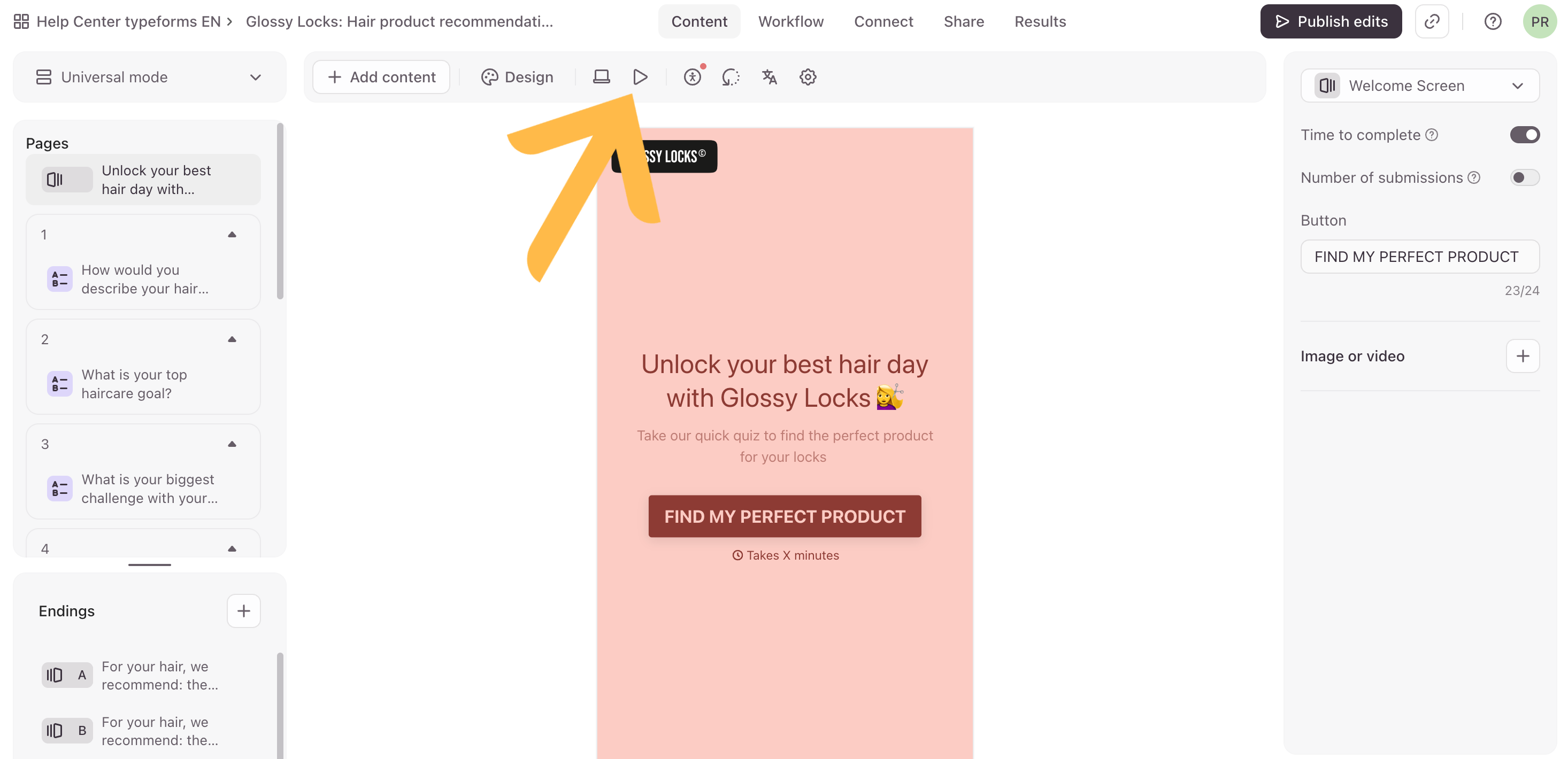Add an image or video

tap(1523, 356)
